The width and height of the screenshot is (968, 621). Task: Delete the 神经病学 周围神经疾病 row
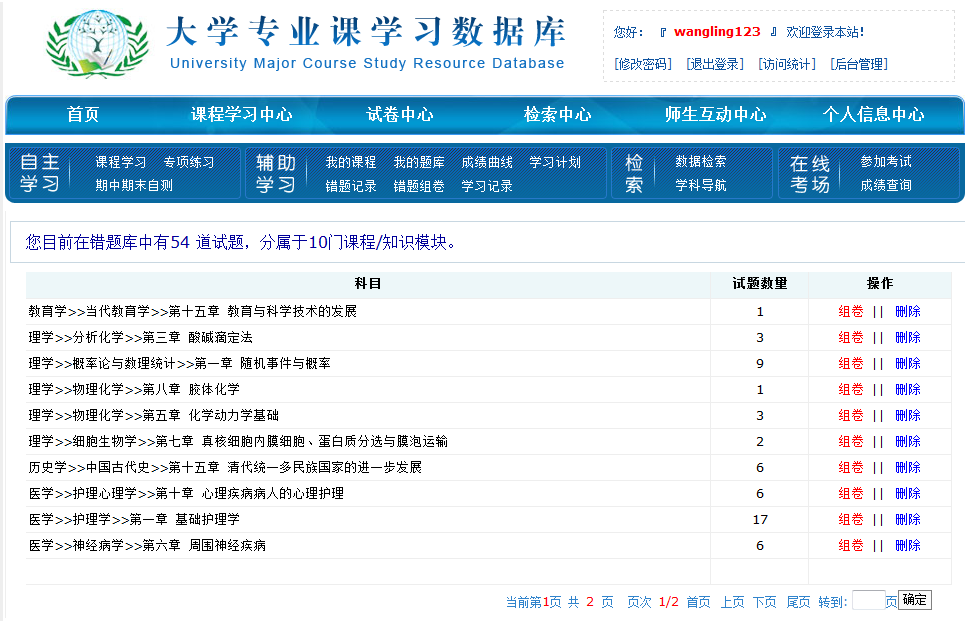pos(908,545)
